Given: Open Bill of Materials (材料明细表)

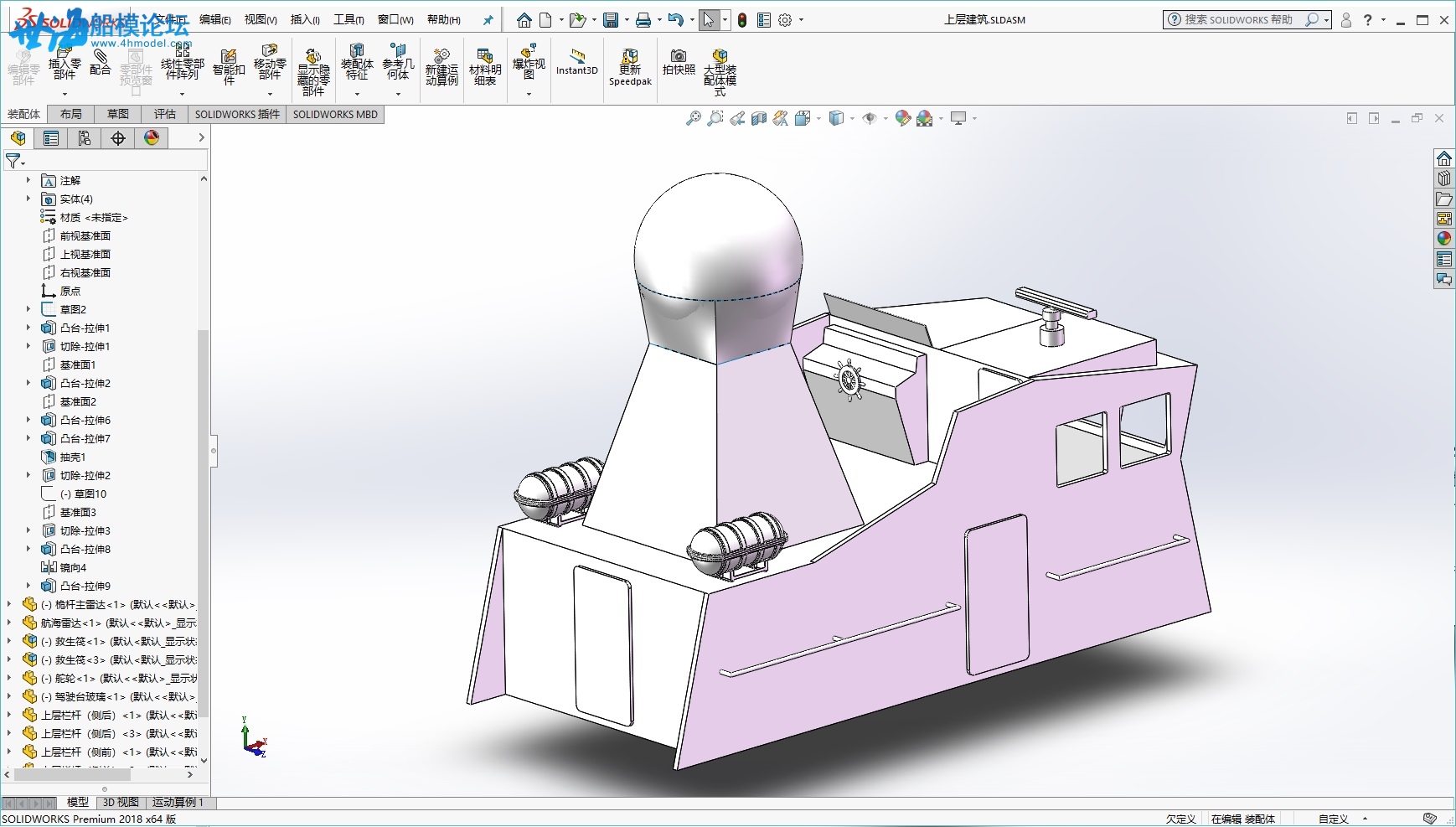Looking at the screenshot, I should click(x=485, y=67).
